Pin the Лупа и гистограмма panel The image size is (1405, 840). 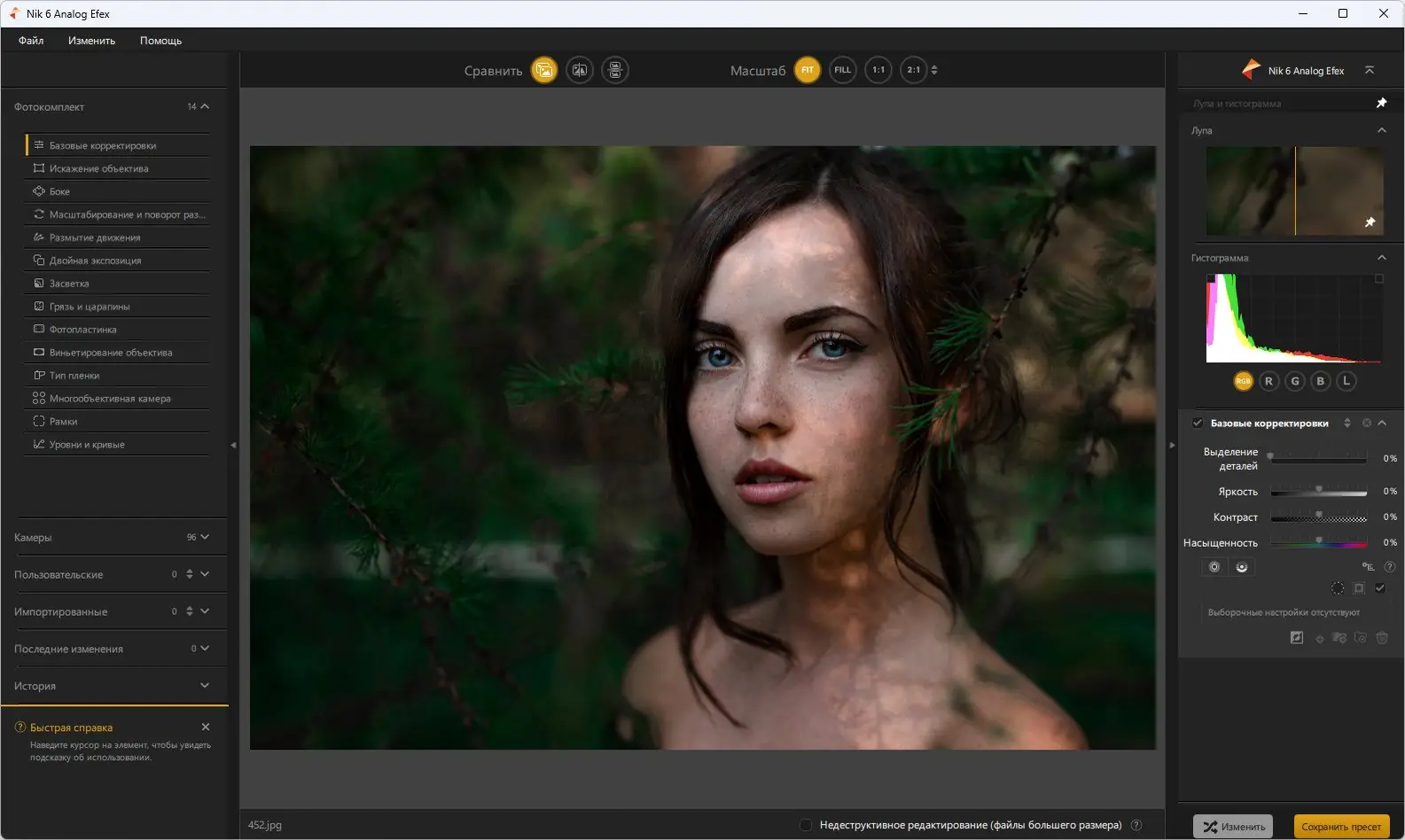(1381, 104)
